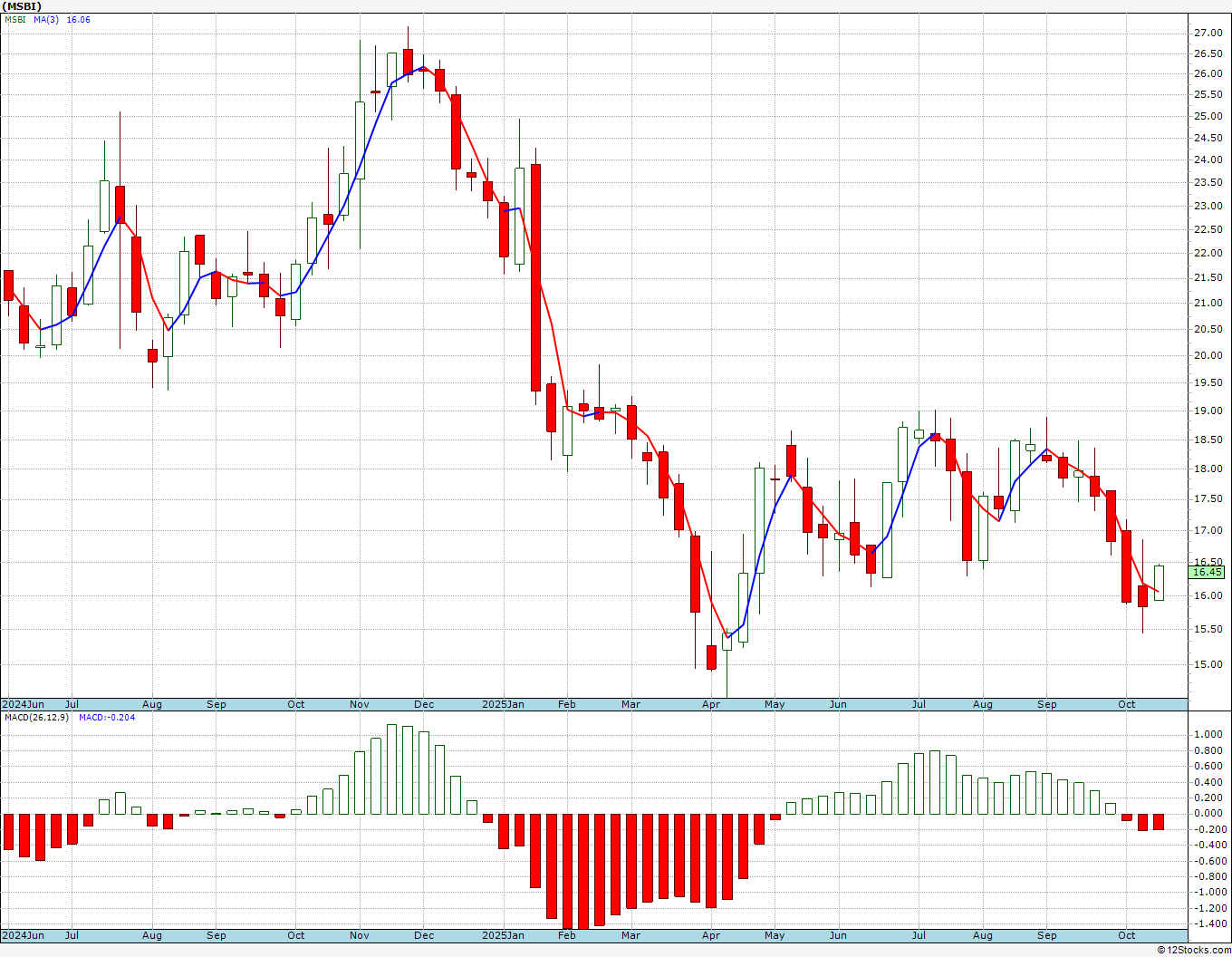The width and height of the screenshot is (1232, 957).
Task: Click the 1.000 MACD axis label
Action: coord(1209,734)
